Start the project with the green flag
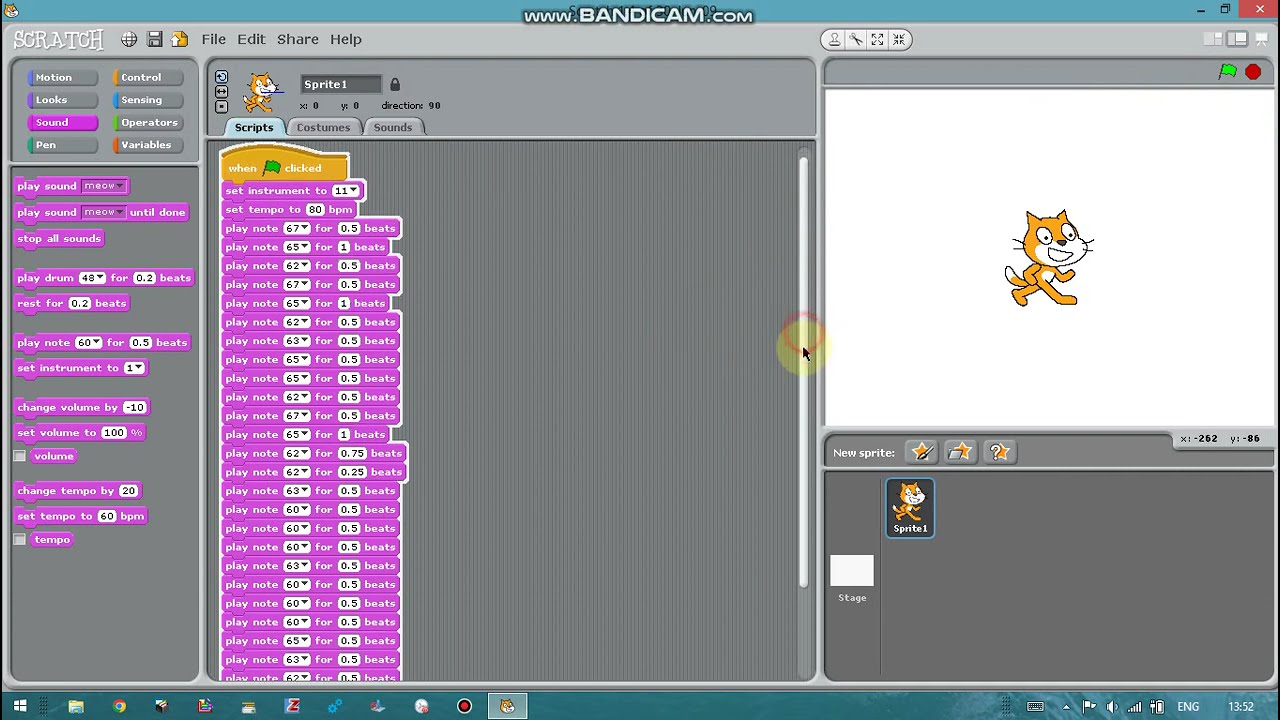The width and height of the screenshot is (1280, 720). [1228, 72]
